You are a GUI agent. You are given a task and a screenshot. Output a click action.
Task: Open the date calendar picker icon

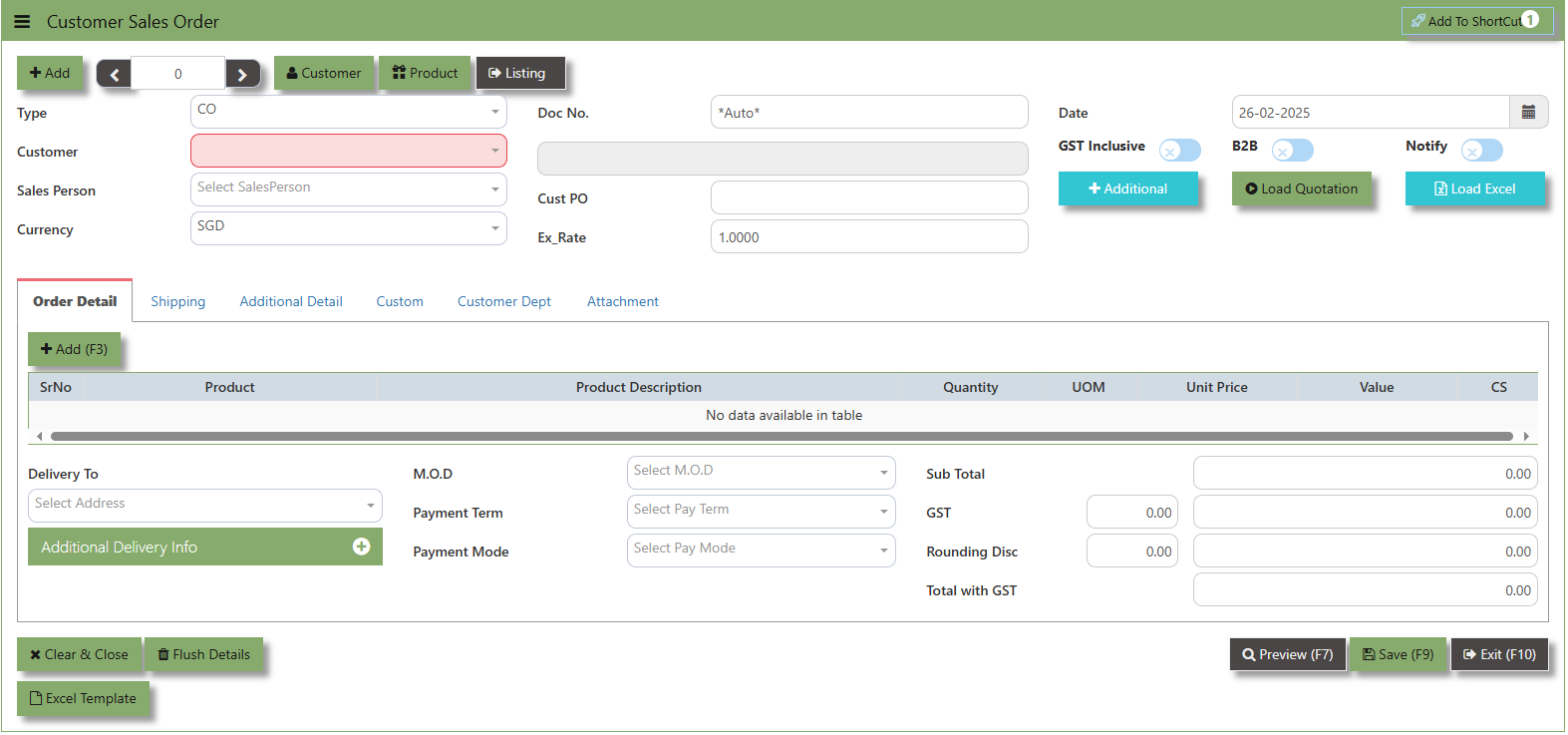tap(1528, 113)
